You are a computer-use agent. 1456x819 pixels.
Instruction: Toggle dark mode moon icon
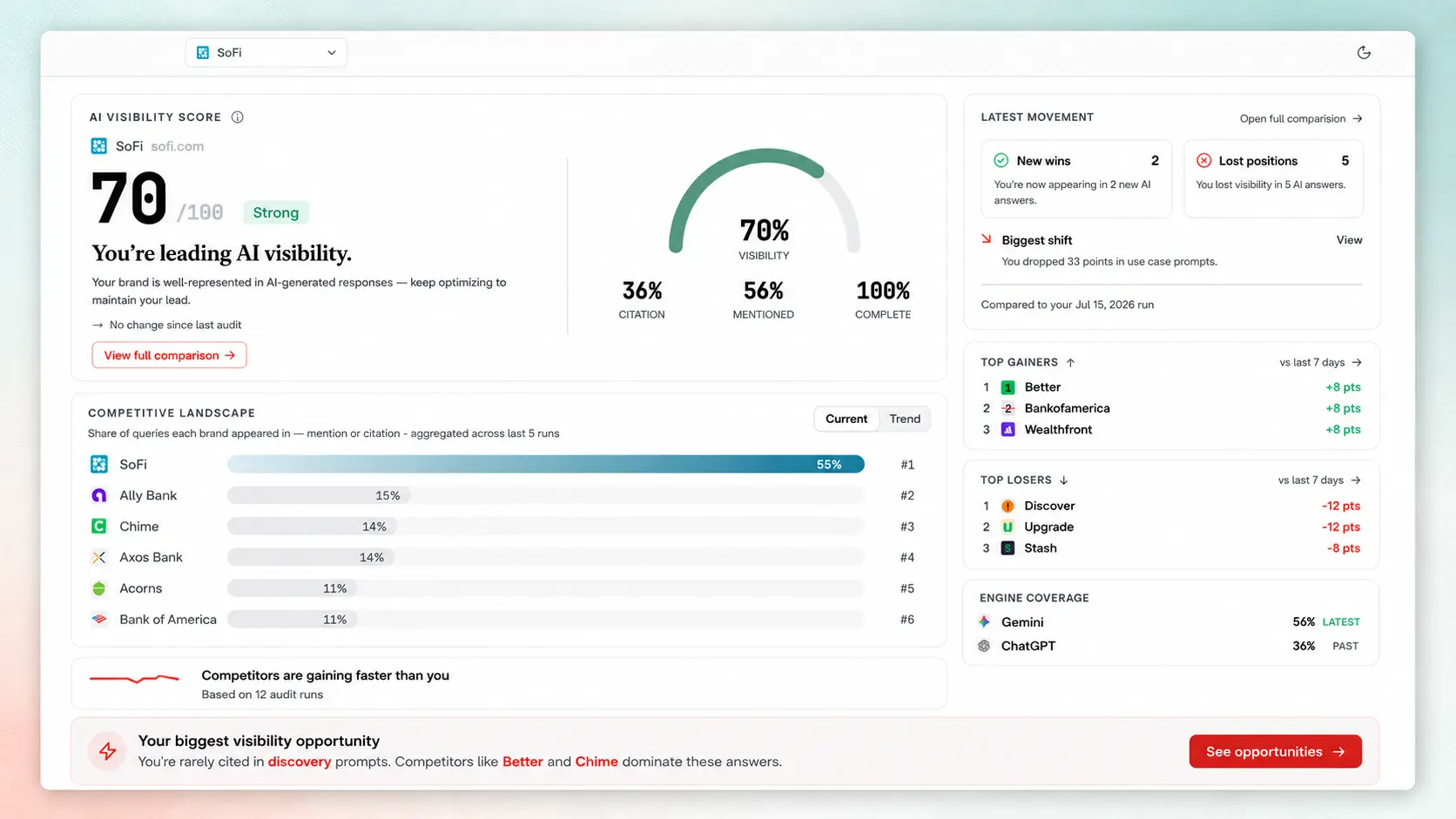1364,52
